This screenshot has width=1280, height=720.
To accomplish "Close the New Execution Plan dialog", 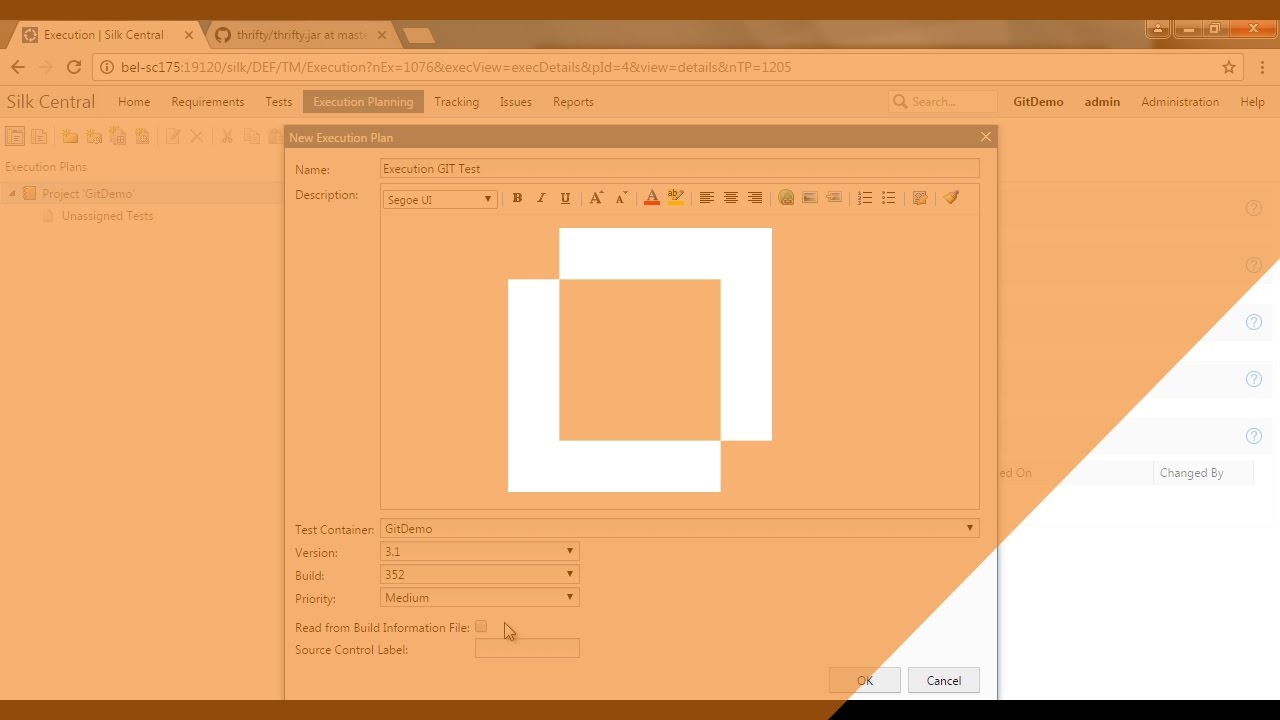I will (x=986, y=137).
